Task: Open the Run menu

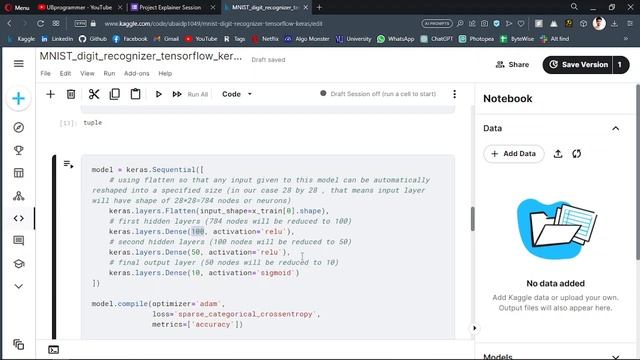Action: pos(109,73)
